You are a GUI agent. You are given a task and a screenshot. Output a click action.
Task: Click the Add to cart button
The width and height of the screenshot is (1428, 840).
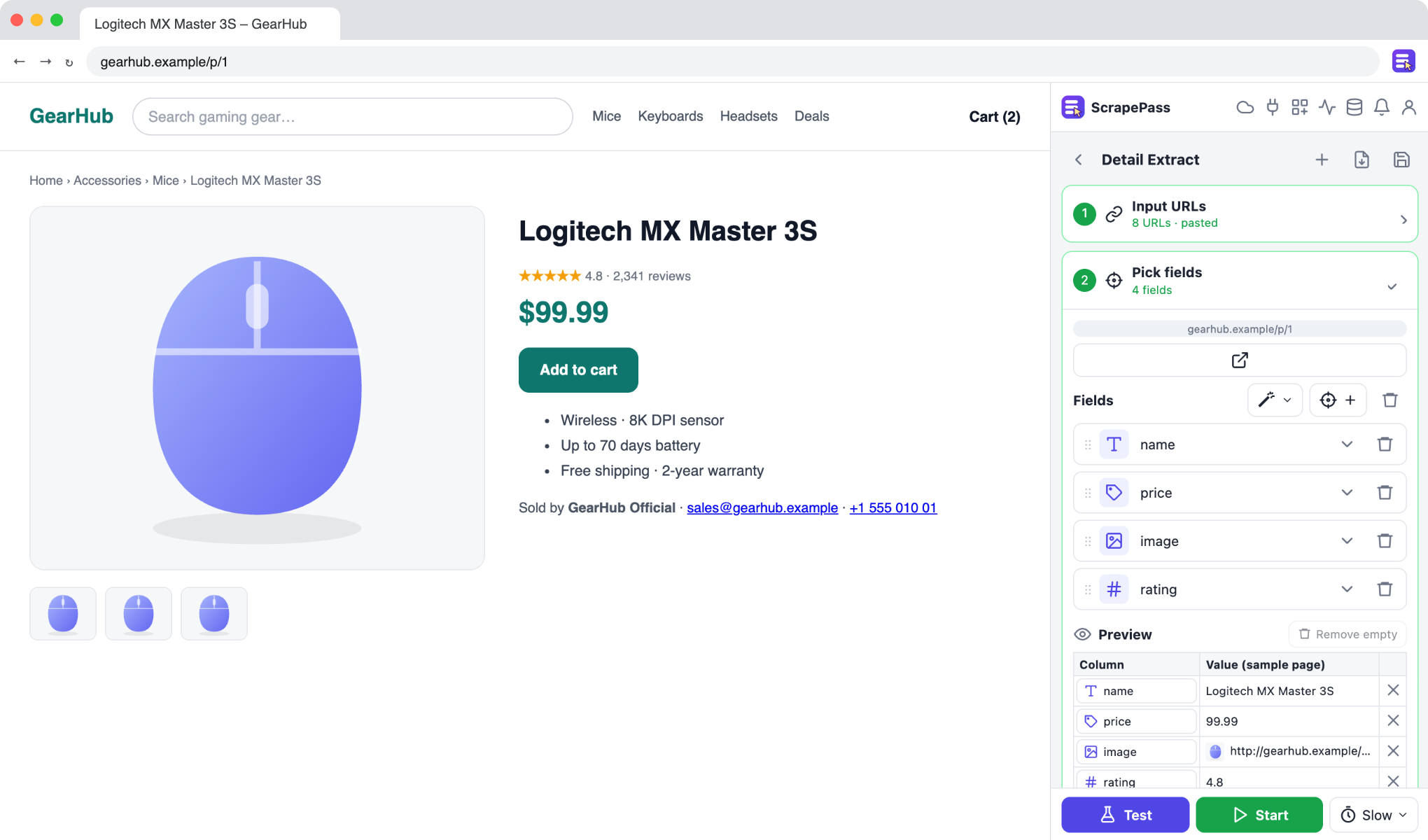click(578, 370)
